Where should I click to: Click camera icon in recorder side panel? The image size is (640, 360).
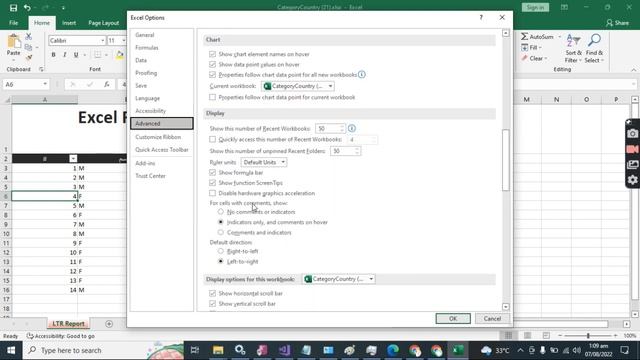[632, 133]
